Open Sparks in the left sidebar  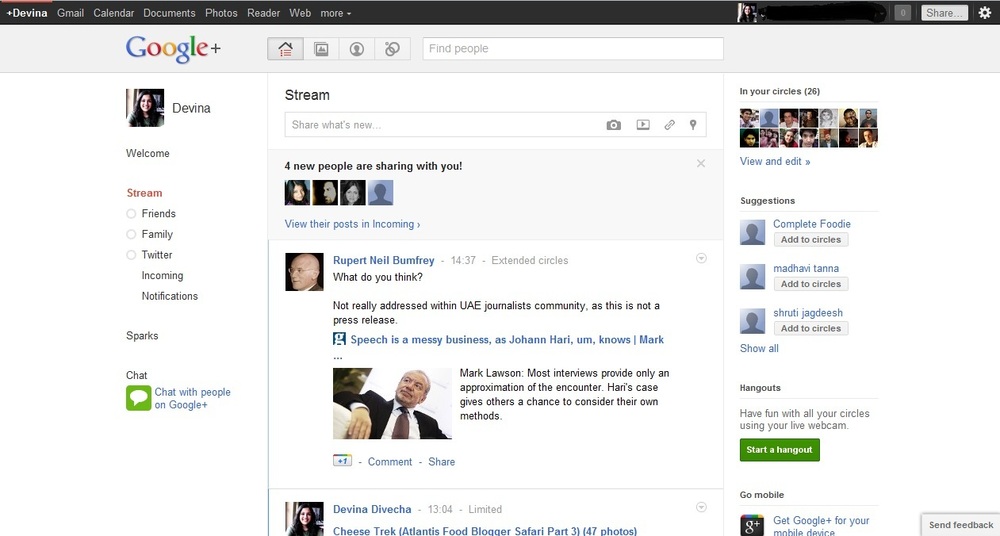(142, 336)
